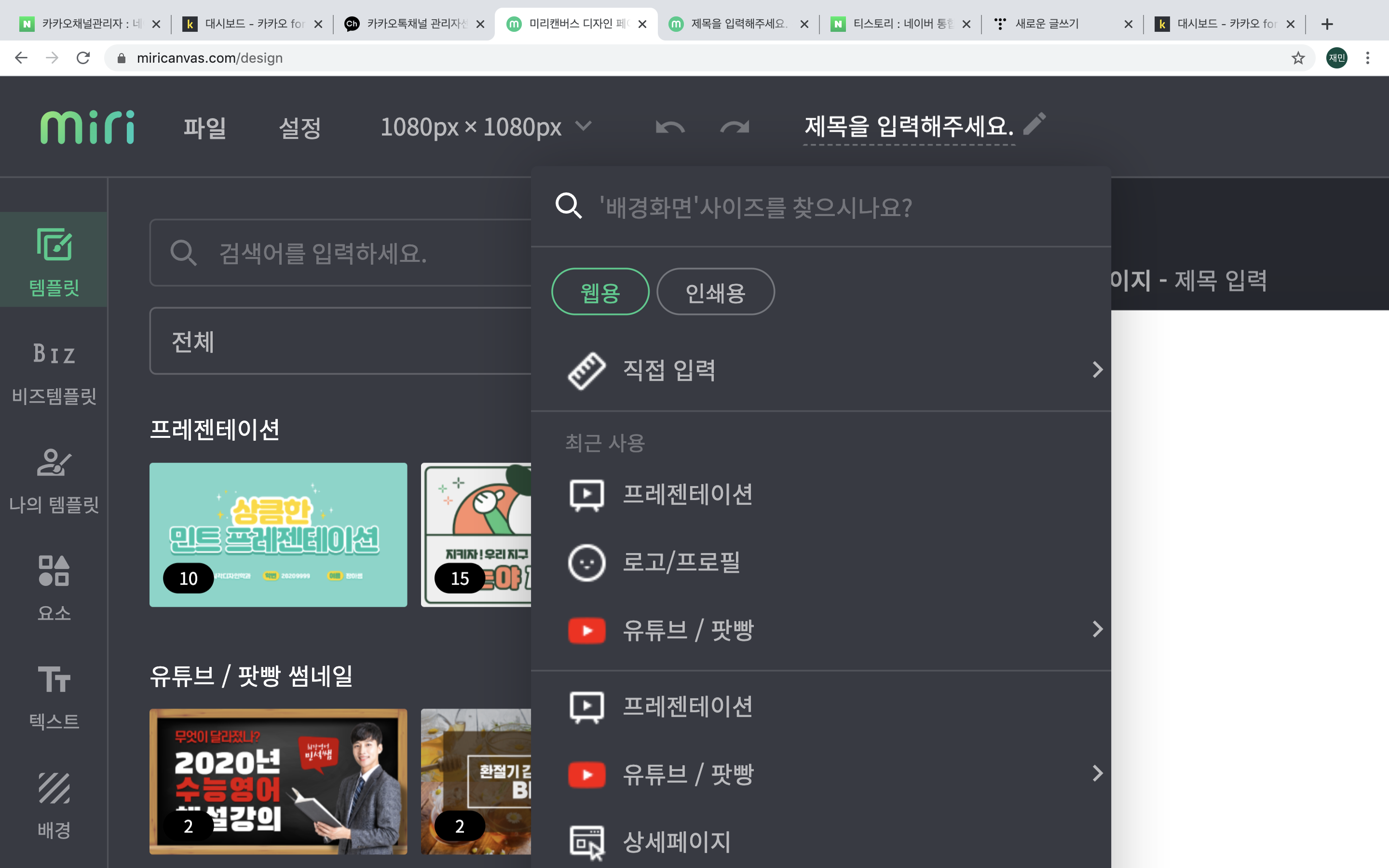Image resolution: width=1389 pixels, height=868 pixels.
Task: Open the 파일 menu
Action: pos(205,127)
